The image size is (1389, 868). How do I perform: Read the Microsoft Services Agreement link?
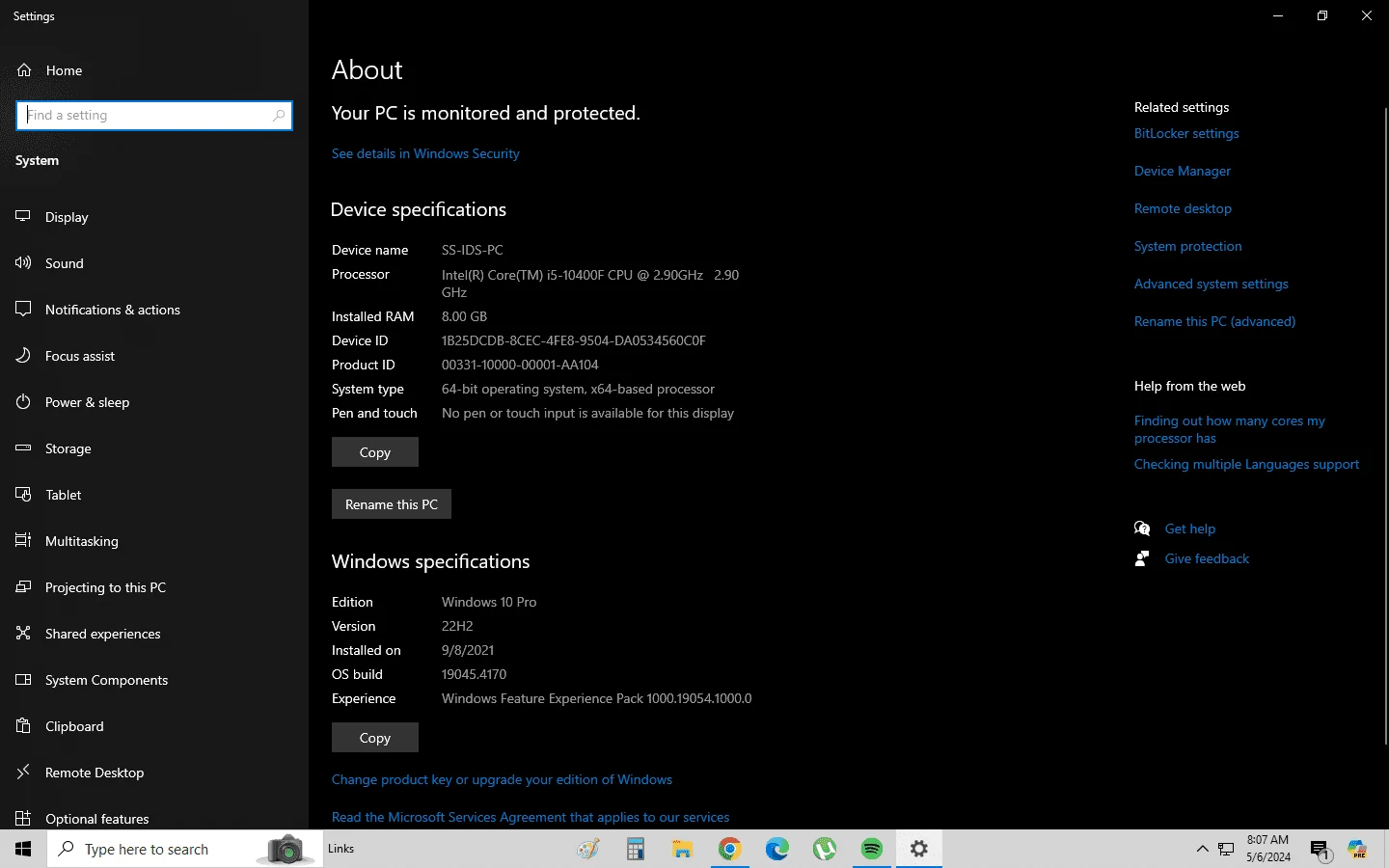[531, 817]
